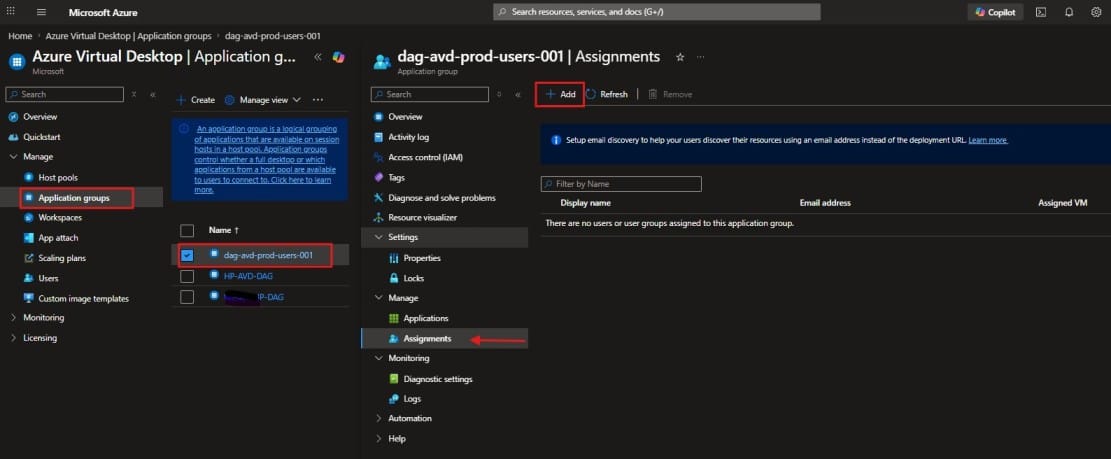Click the left menu Search field
The height and width of the screenshot is (459, 1111).
coord(64,94)
